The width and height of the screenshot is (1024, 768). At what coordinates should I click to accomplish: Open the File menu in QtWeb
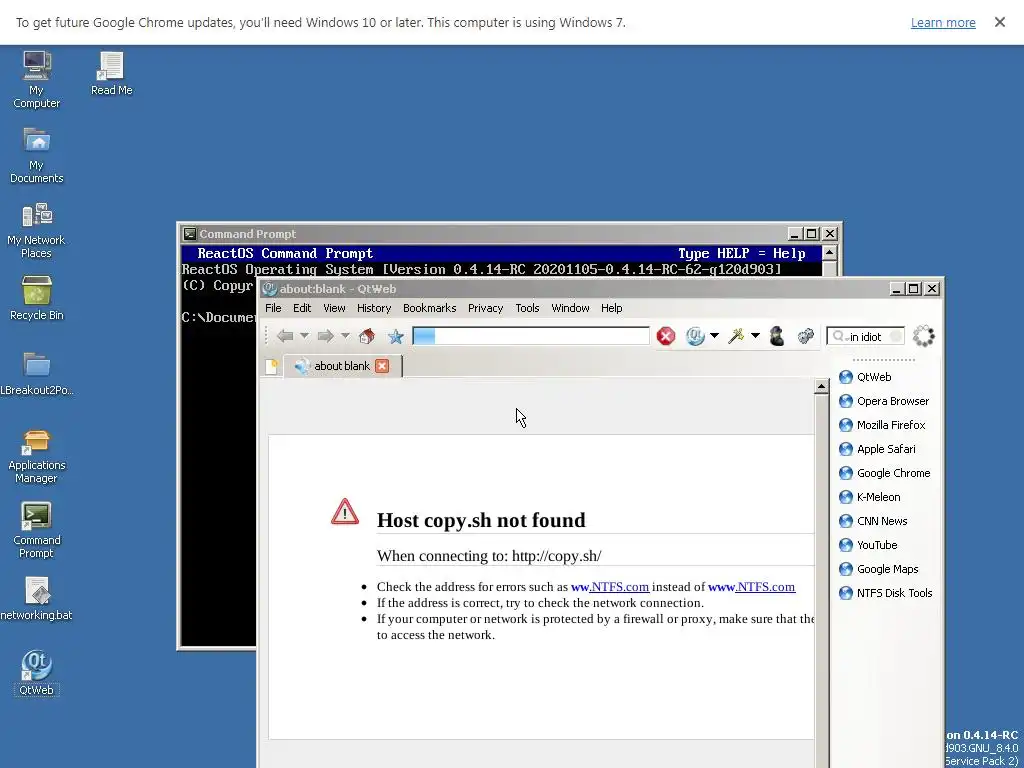[x=273, y=308]
